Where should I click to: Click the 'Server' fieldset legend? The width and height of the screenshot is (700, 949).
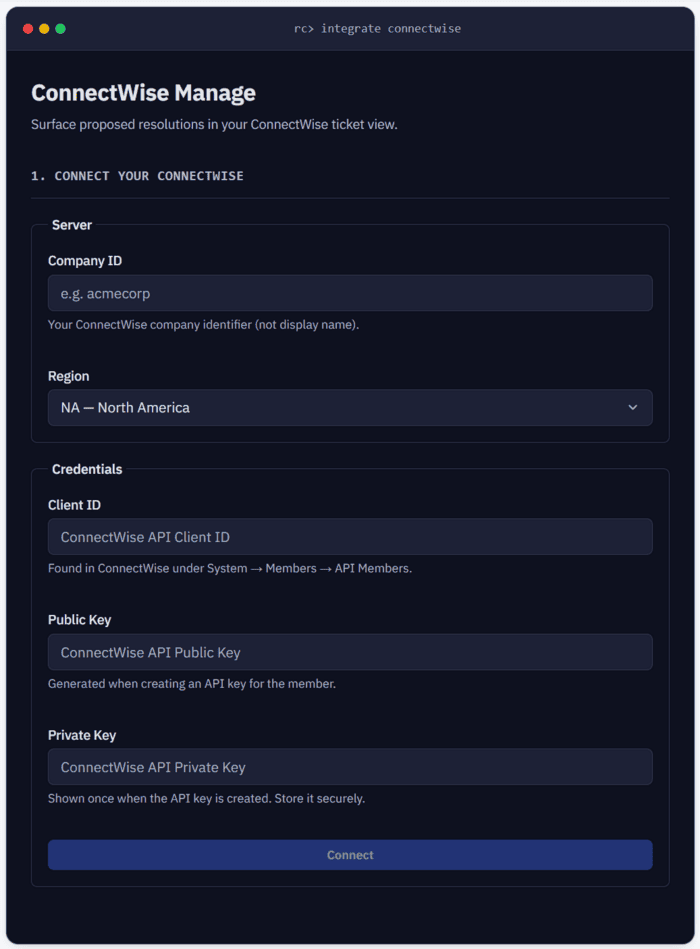[x=71, y=225]
